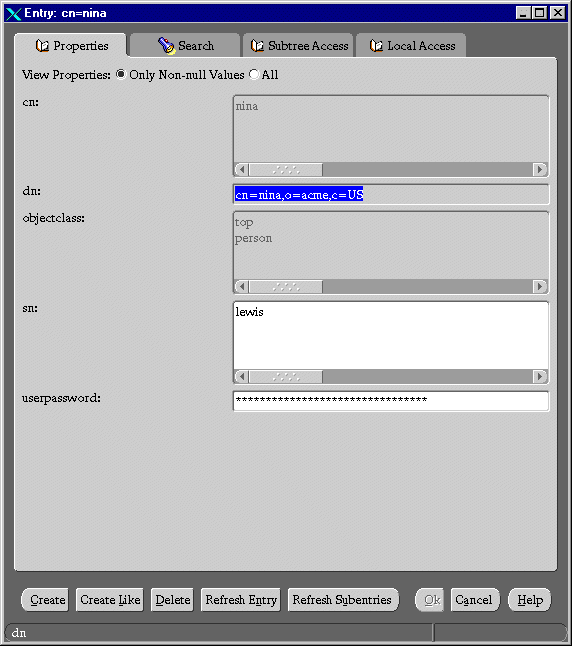Click the Create button

[45, 600]
